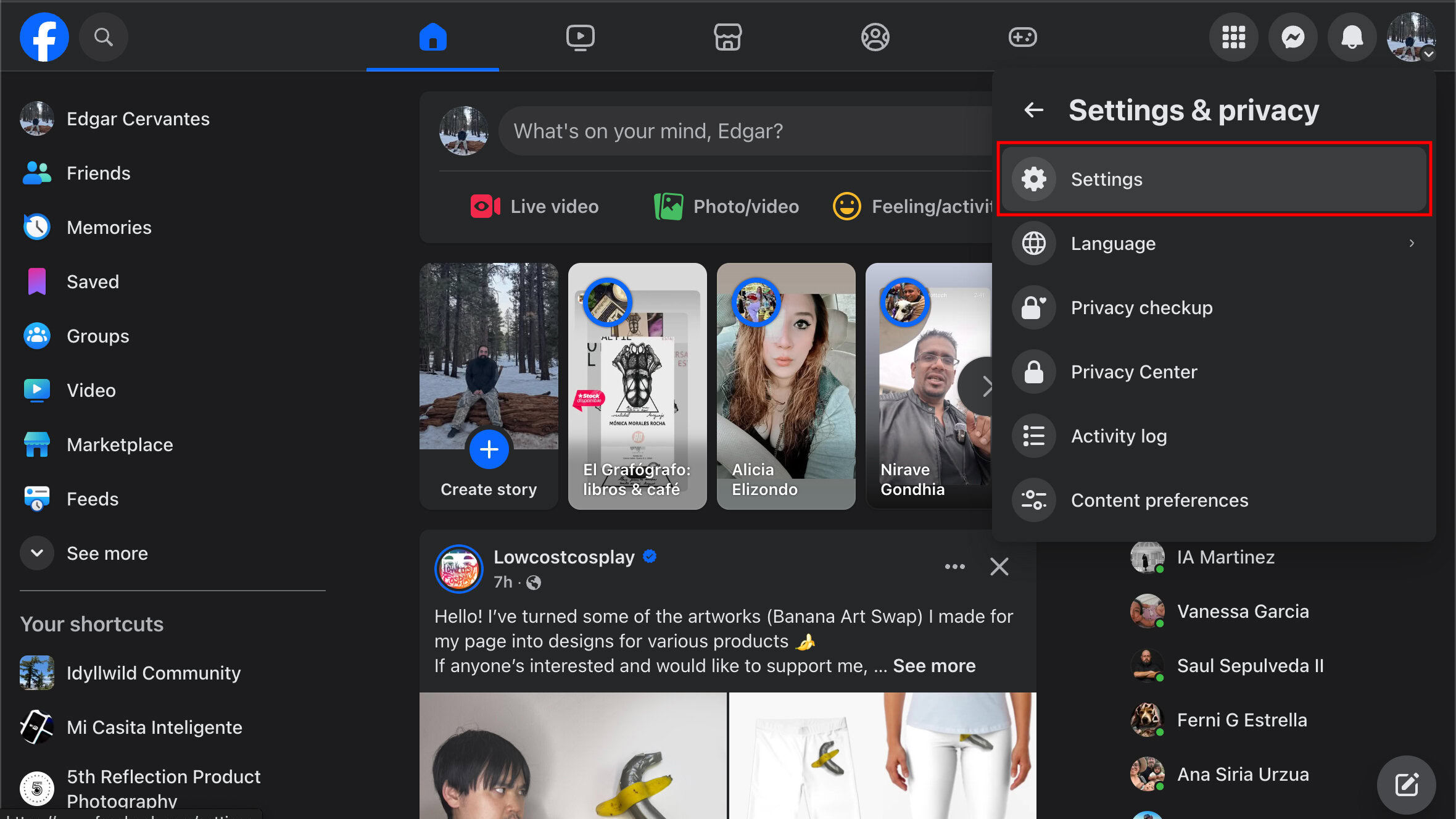Open the Language submenu chevron
The image size is (1456, 819).
coord(1412,243)
